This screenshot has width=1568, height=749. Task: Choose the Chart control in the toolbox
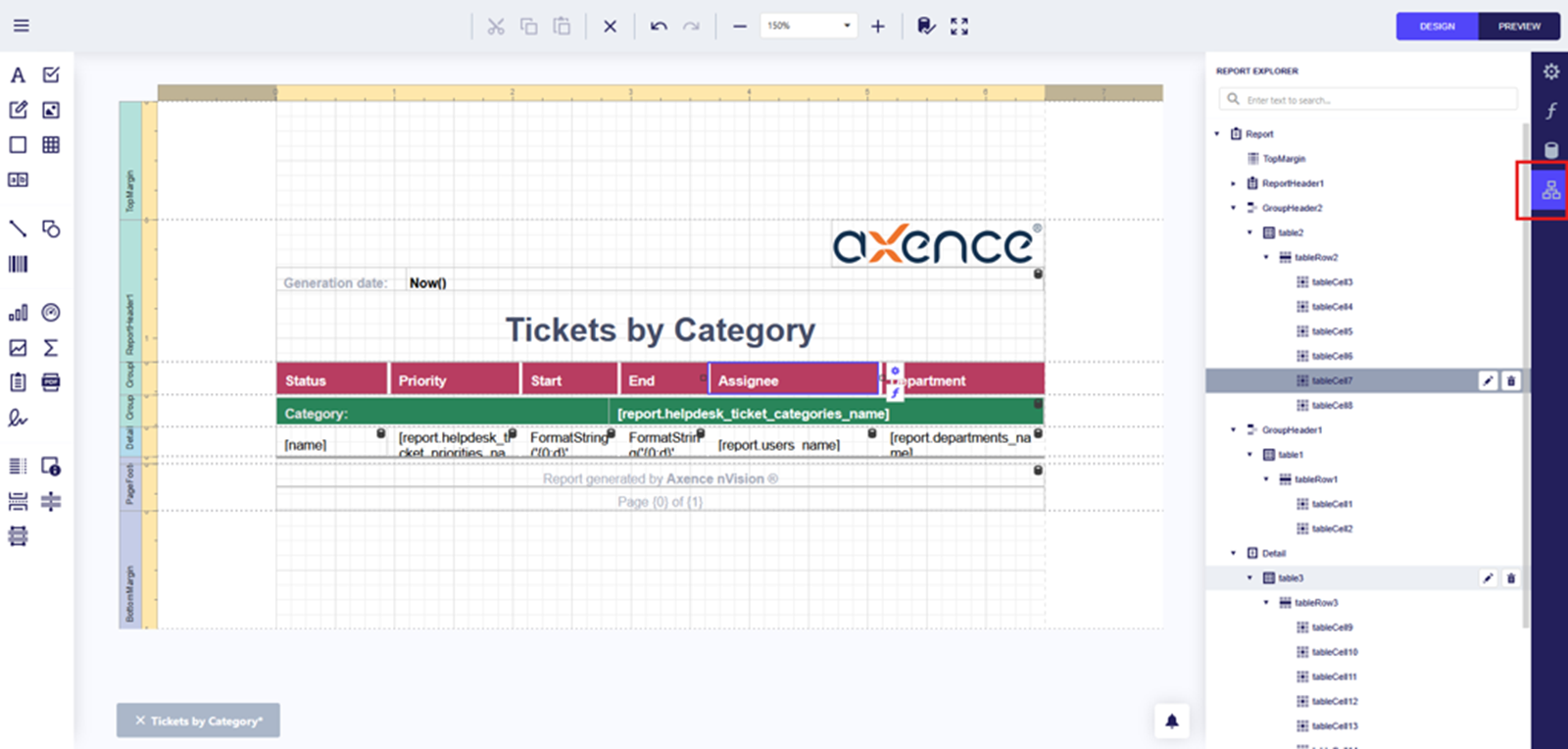[x=18, y=313]
